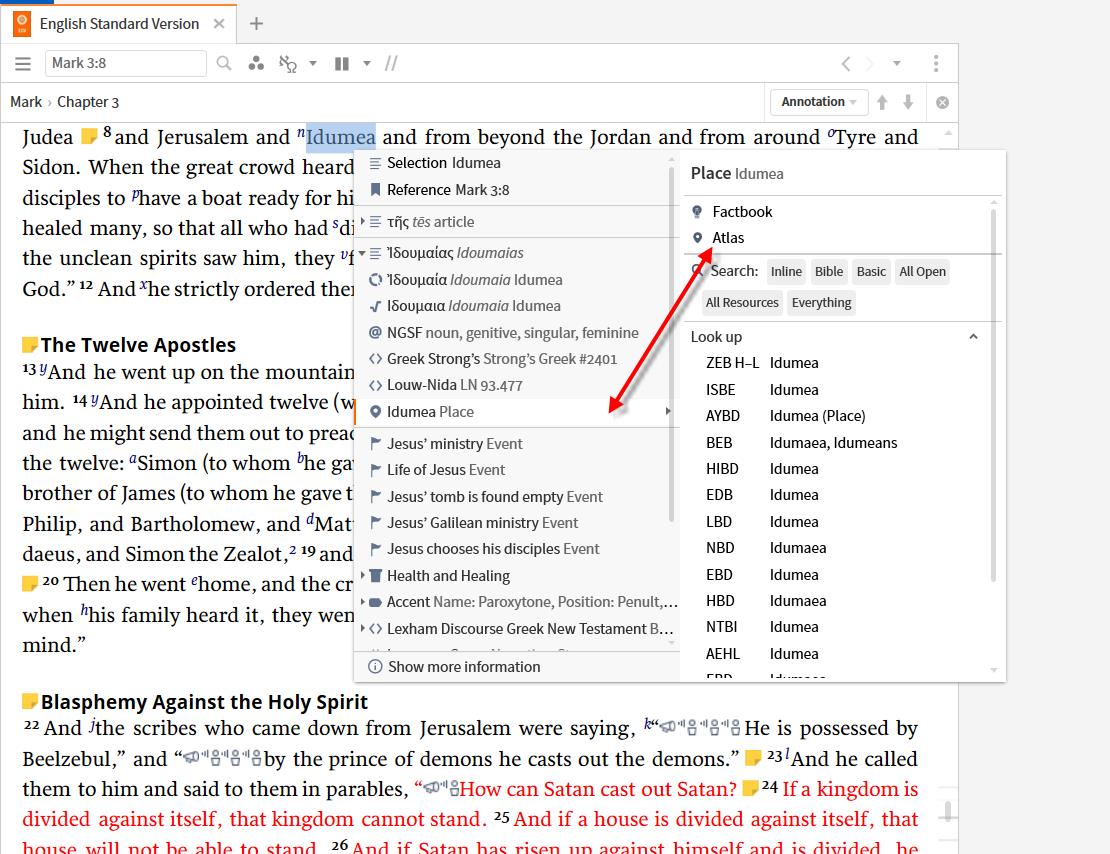The width and height of the screenshot is (1110, 854).
Task: Click the All Resources search button
Action: coord(742,302)
